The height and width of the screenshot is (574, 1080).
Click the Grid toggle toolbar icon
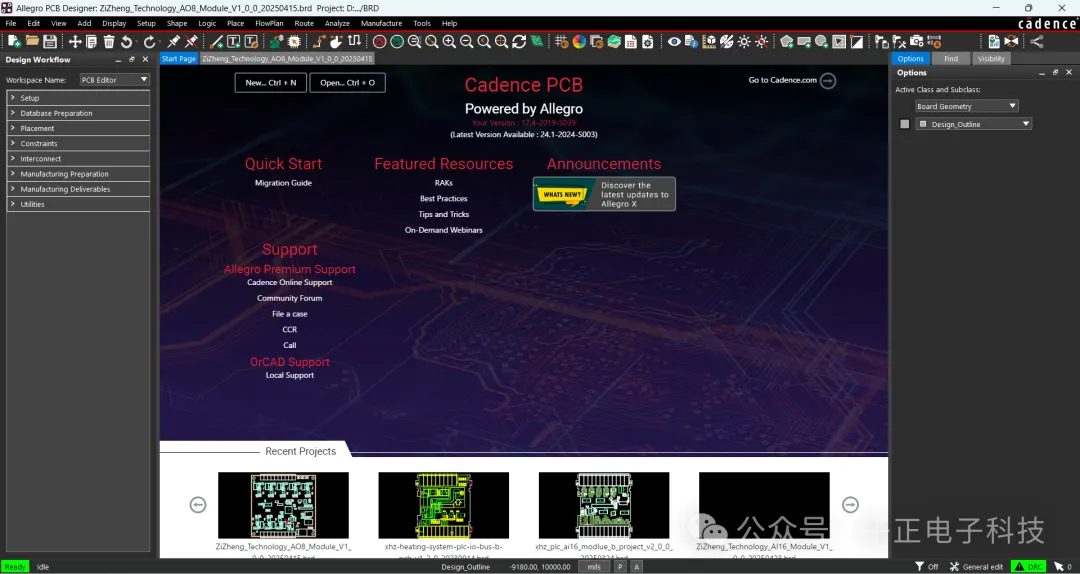coord(561,41)
